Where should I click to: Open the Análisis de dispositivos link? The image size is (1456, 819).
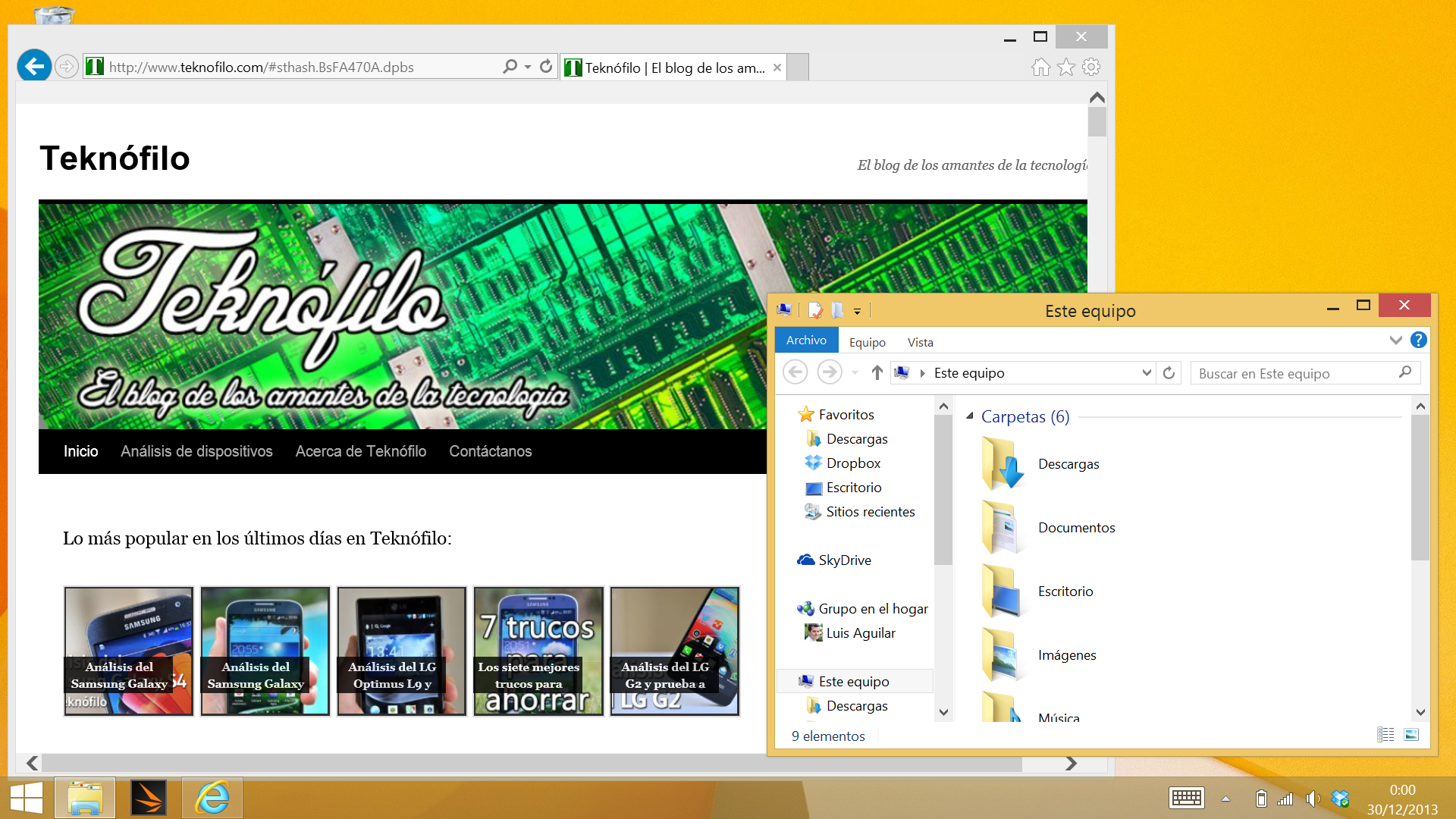pyautogui.click(x=196, y=451)
